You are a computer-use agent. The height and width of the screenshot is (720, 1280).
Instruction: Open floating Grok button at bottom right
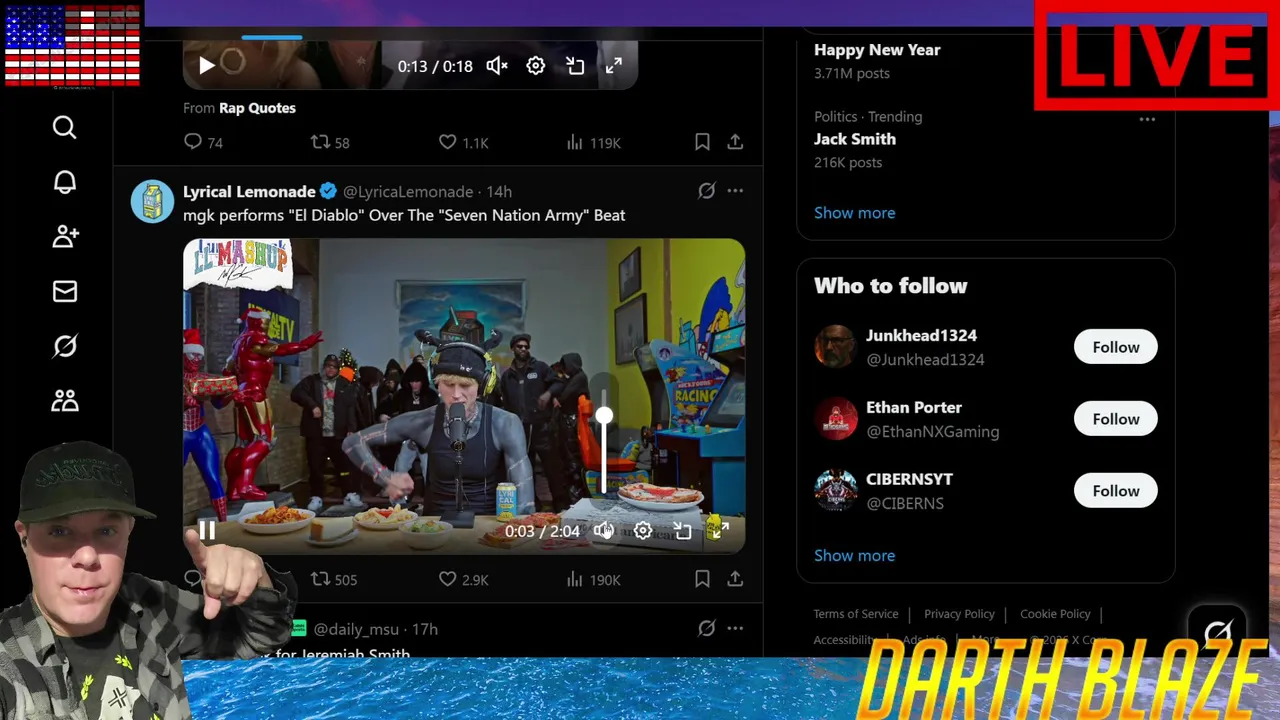[x=1218, y=631]
